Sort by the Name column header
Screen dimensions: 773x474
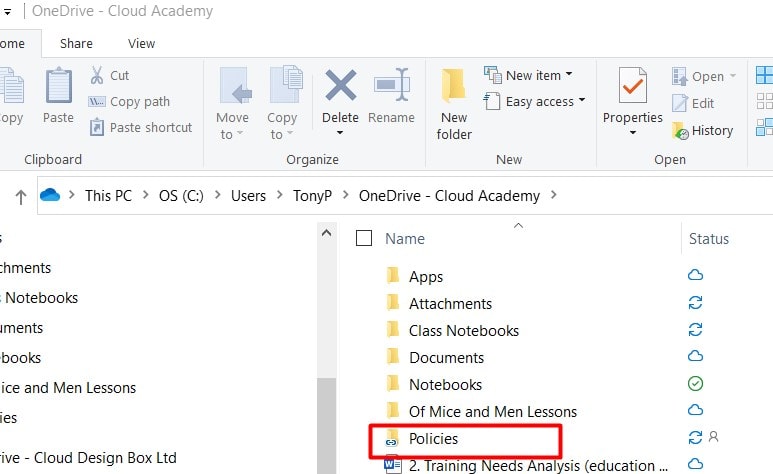[x=405, y=239]
